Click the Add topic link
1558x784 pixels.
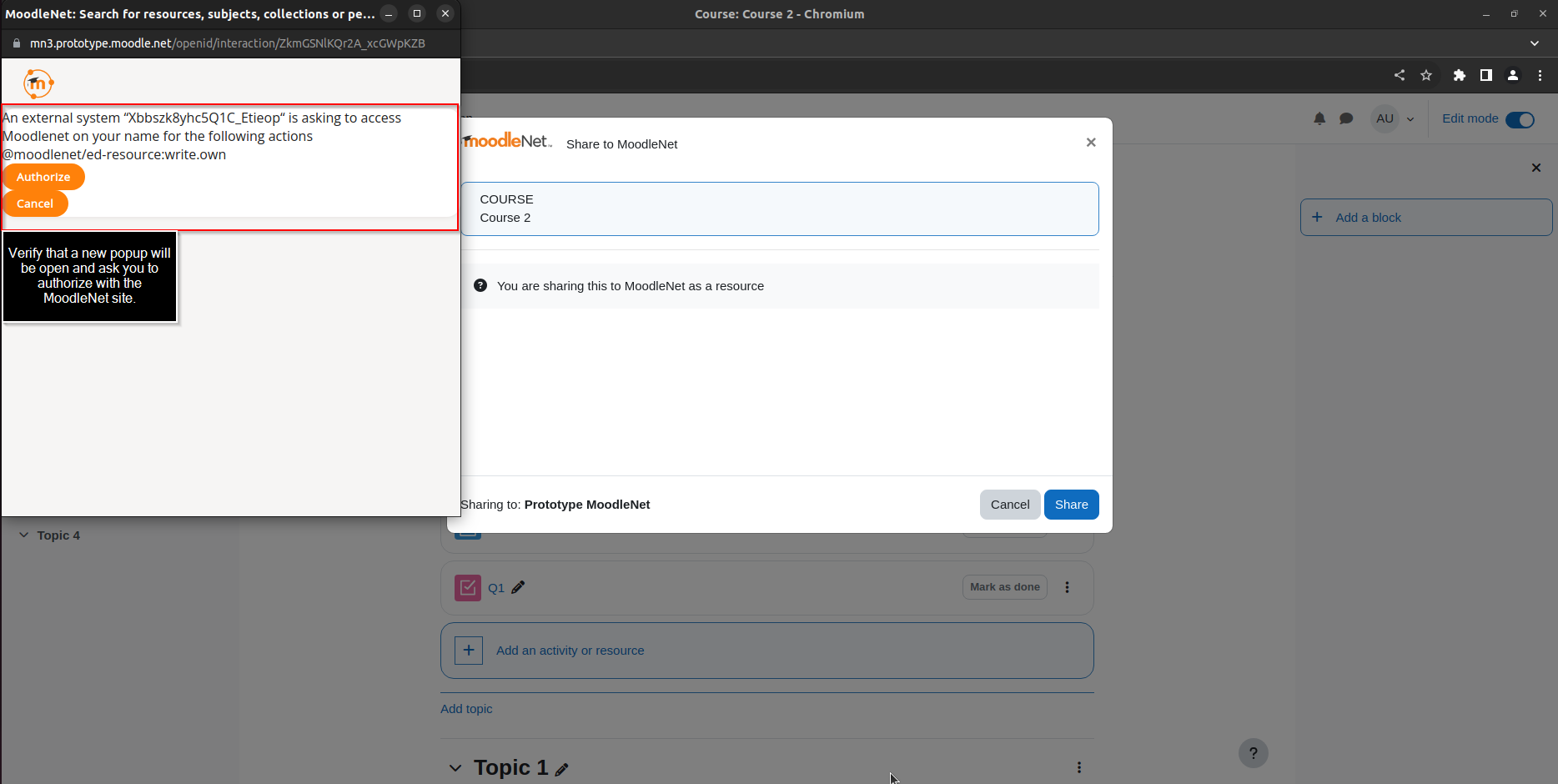point(466,709)
